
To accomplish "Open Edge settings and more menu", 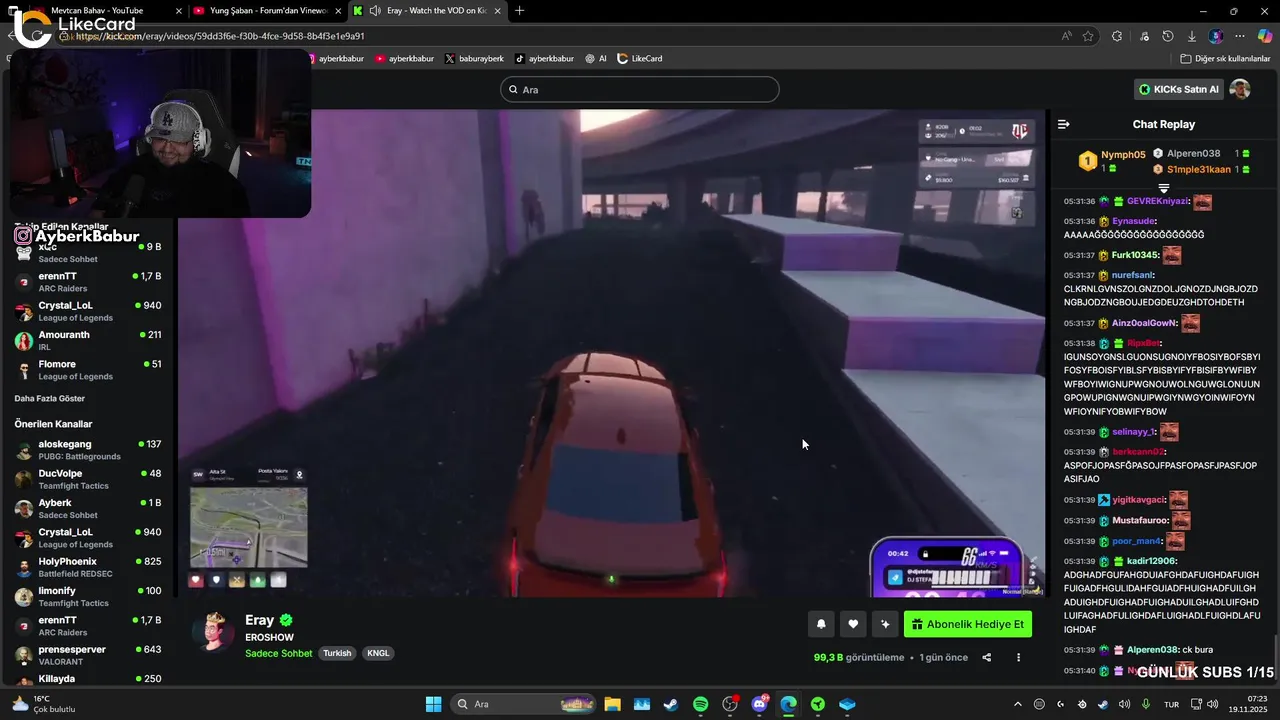I will point(1241,36).
